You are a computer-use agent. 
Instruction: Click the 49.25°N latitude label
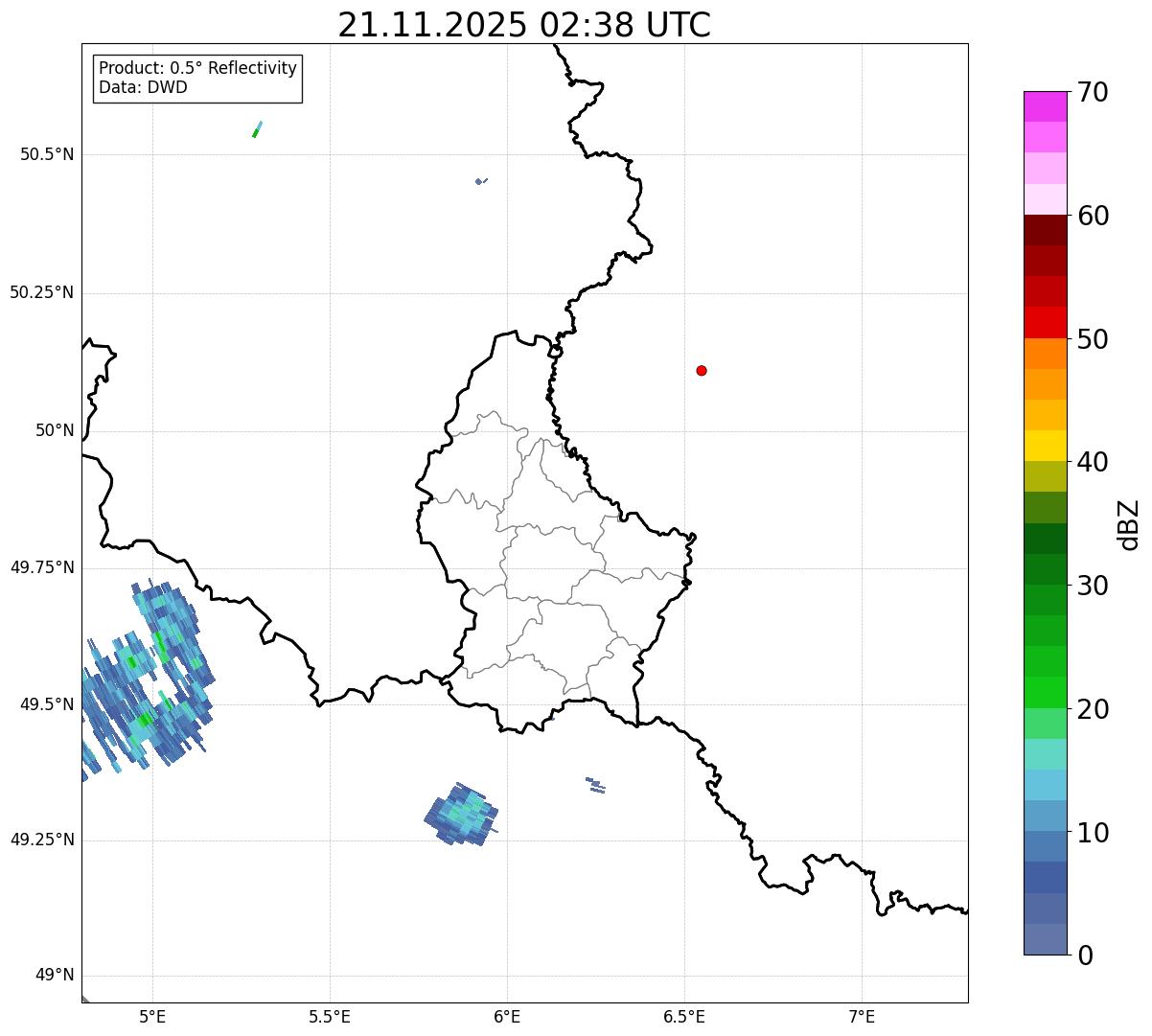tap(42, 840)
